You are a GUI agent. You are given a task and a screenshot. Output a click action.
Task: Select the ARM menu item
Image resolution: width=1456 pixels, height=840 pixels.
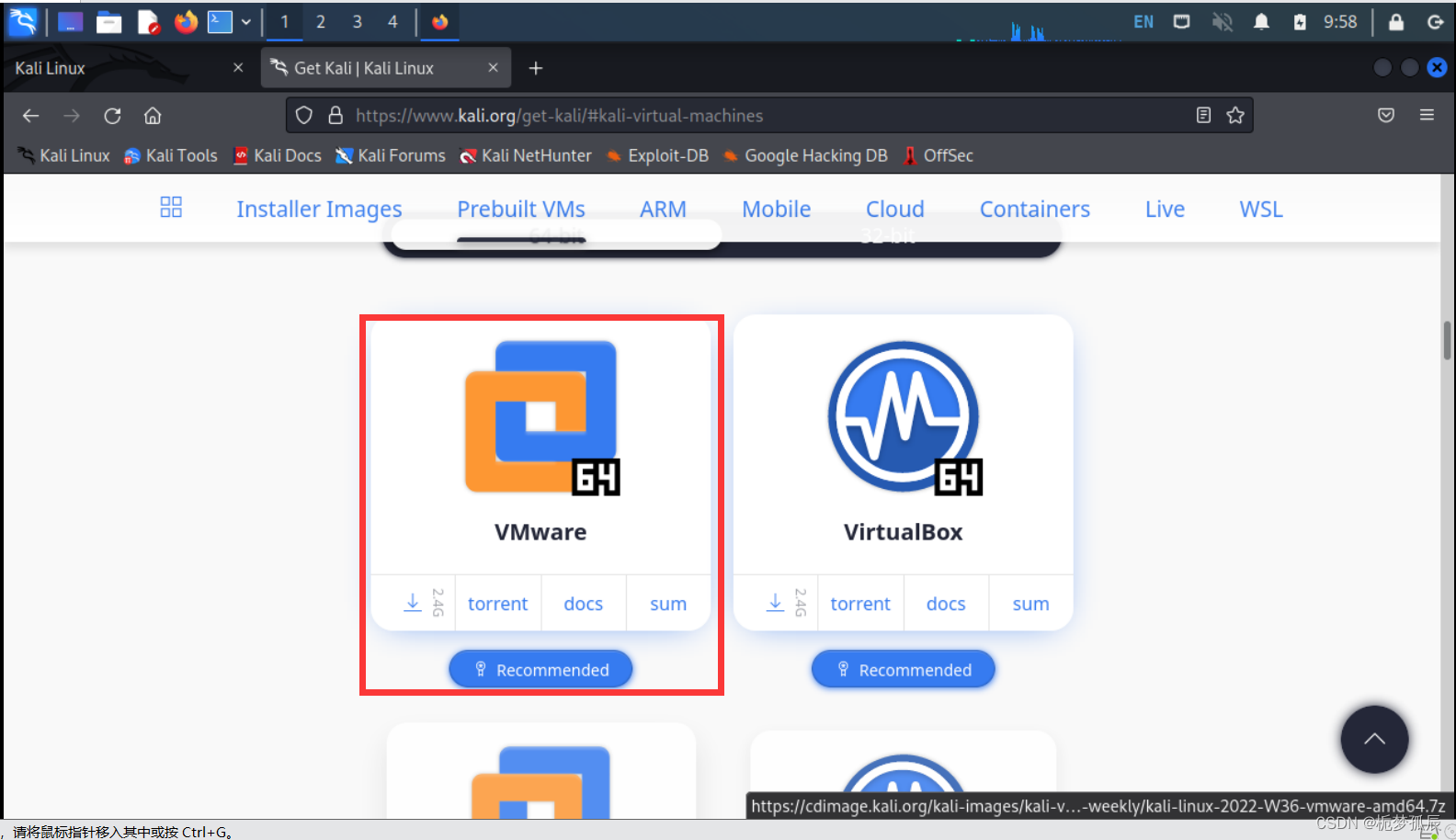tap(663, 210)
